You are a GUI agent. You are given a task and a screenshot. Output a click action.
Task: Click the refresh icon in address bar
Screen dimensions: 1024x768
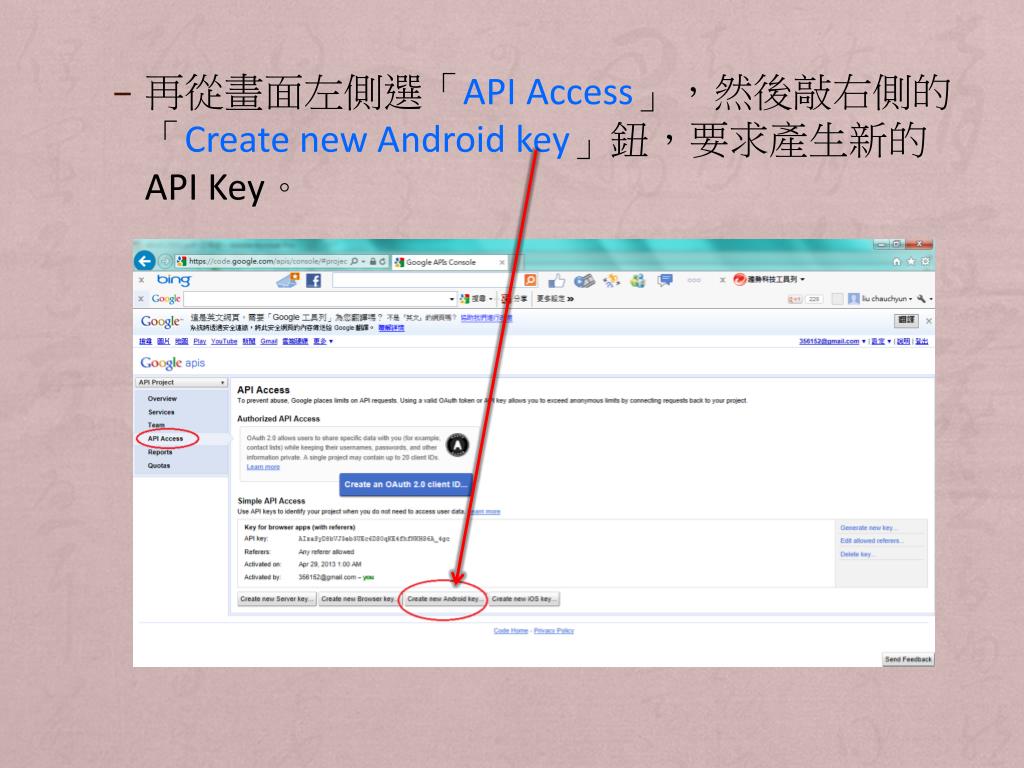point(383,261)
